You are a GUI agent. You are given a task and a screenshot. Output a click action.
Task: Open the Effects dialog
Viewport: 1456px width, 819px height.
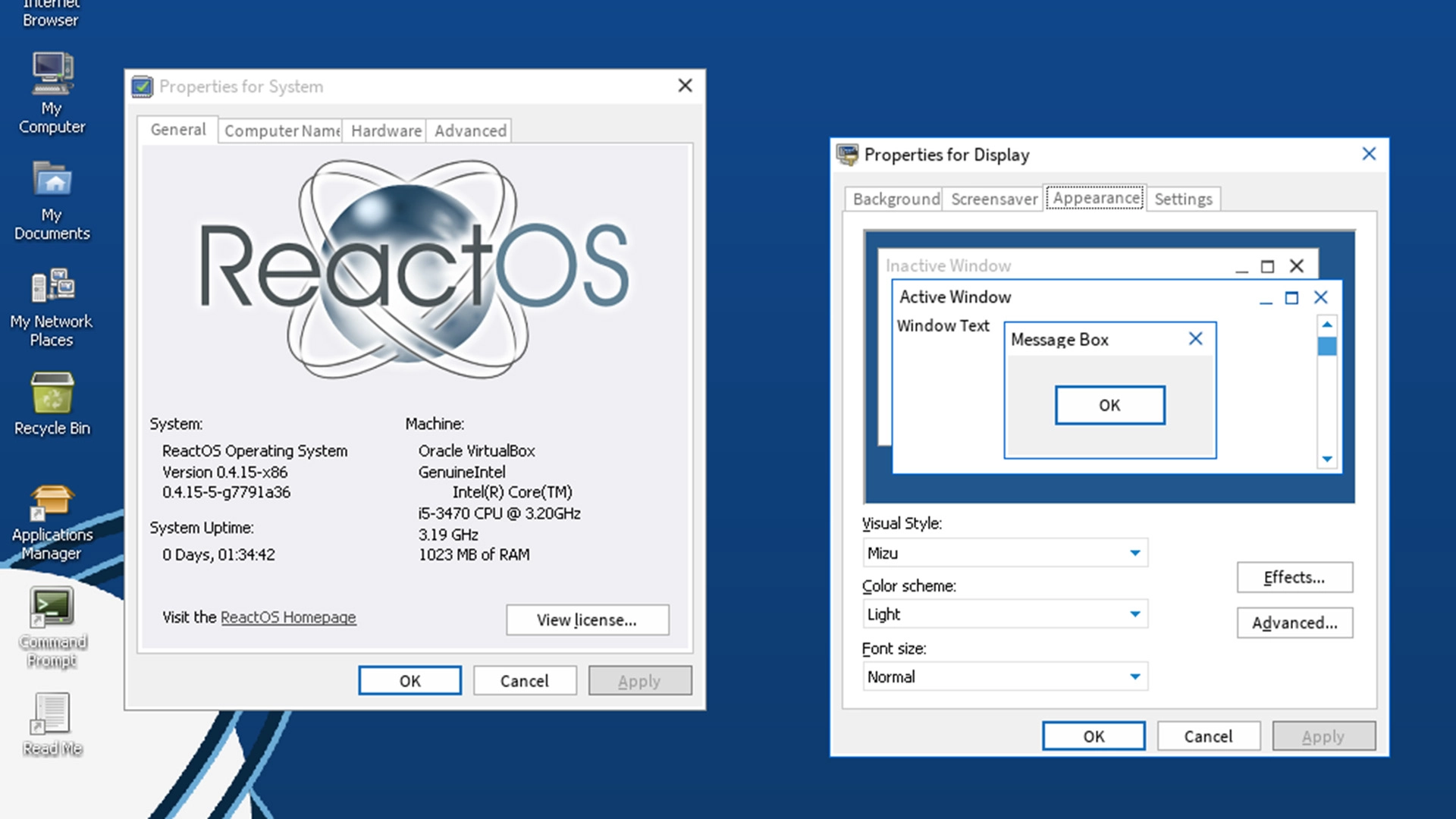pyautogui.click(x=1294, y=577)
